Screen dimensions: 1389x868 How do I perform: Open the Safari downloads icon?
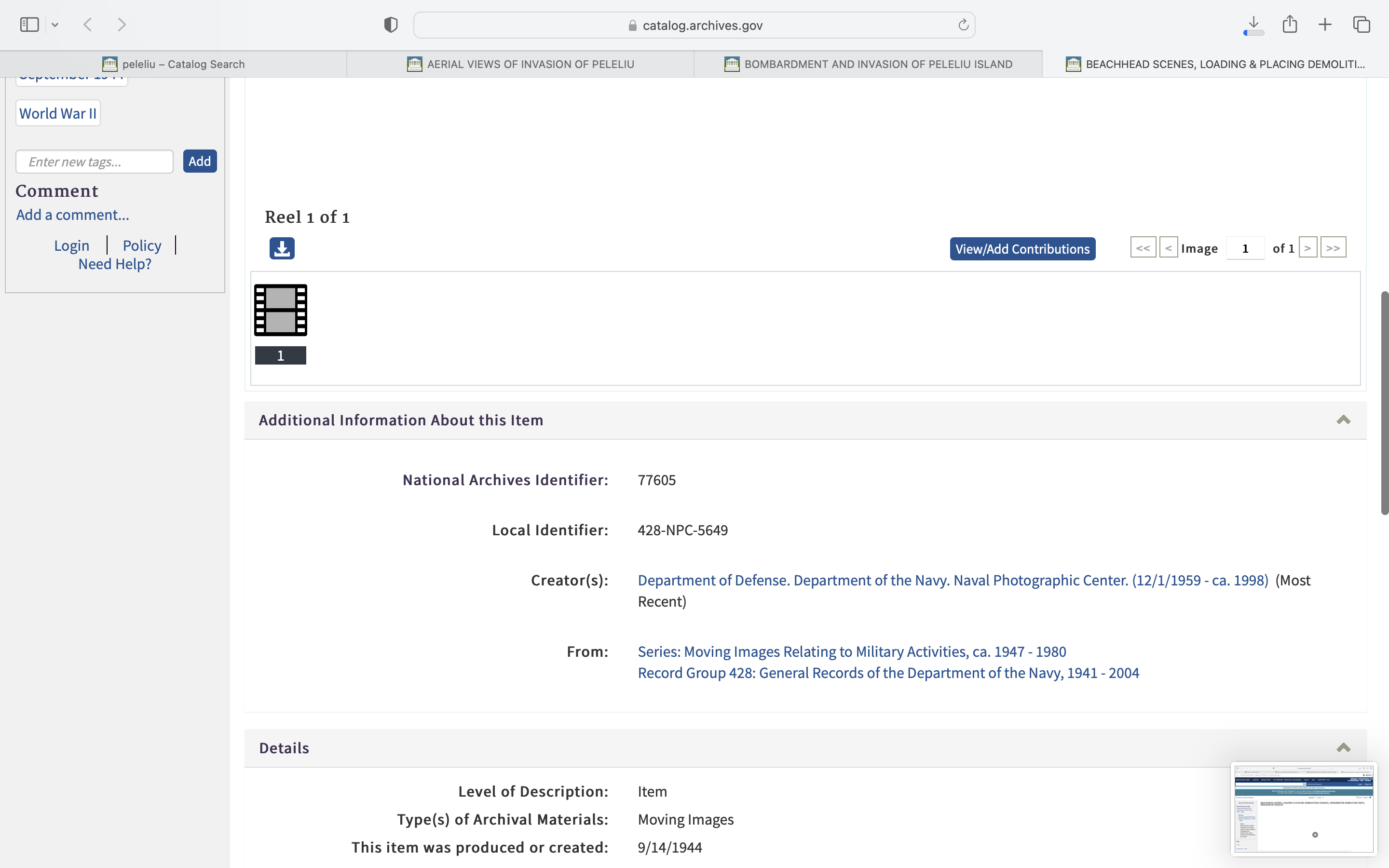(1253, 25)
